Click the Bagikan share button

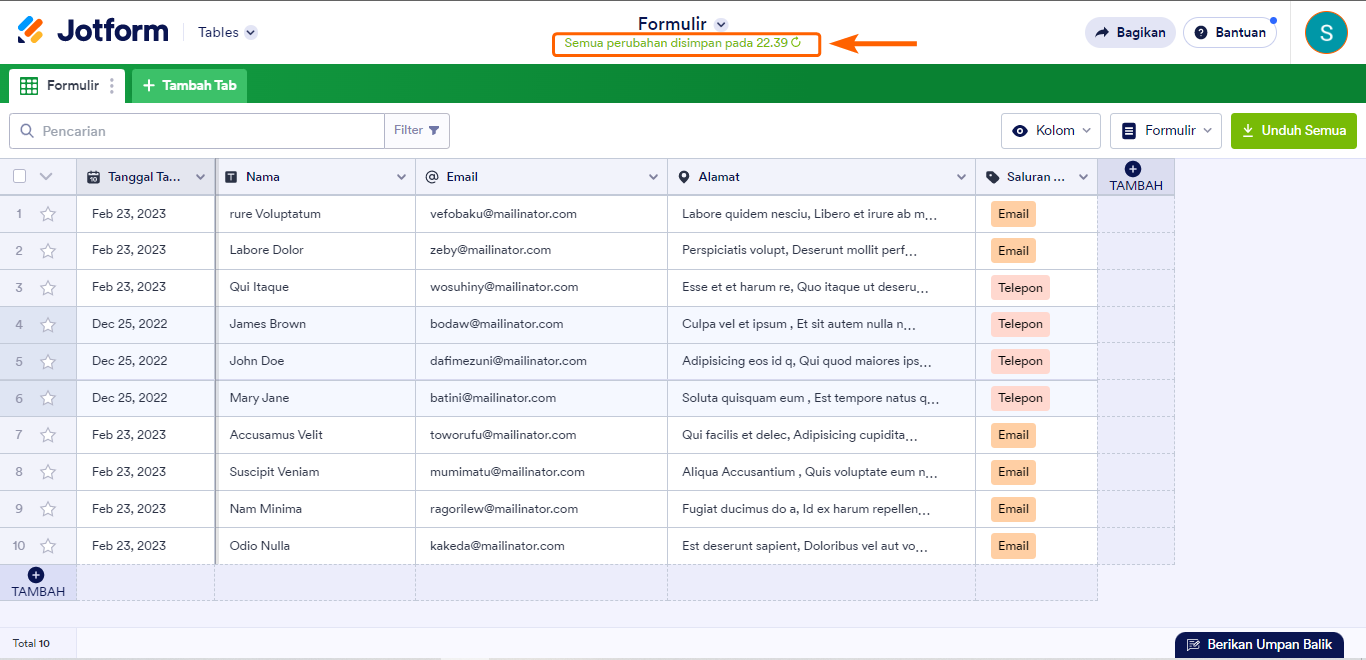pyautogui.click(x=1130, y=32)
